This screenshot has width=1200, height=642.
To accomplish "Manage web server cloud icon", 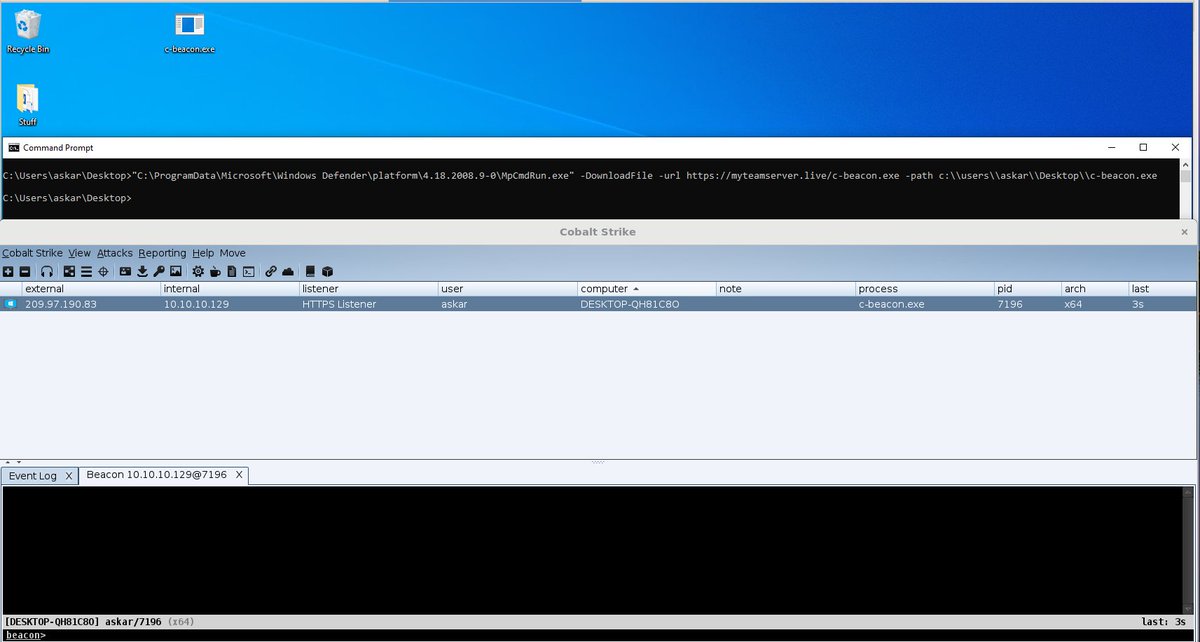I will coord(288,271).
